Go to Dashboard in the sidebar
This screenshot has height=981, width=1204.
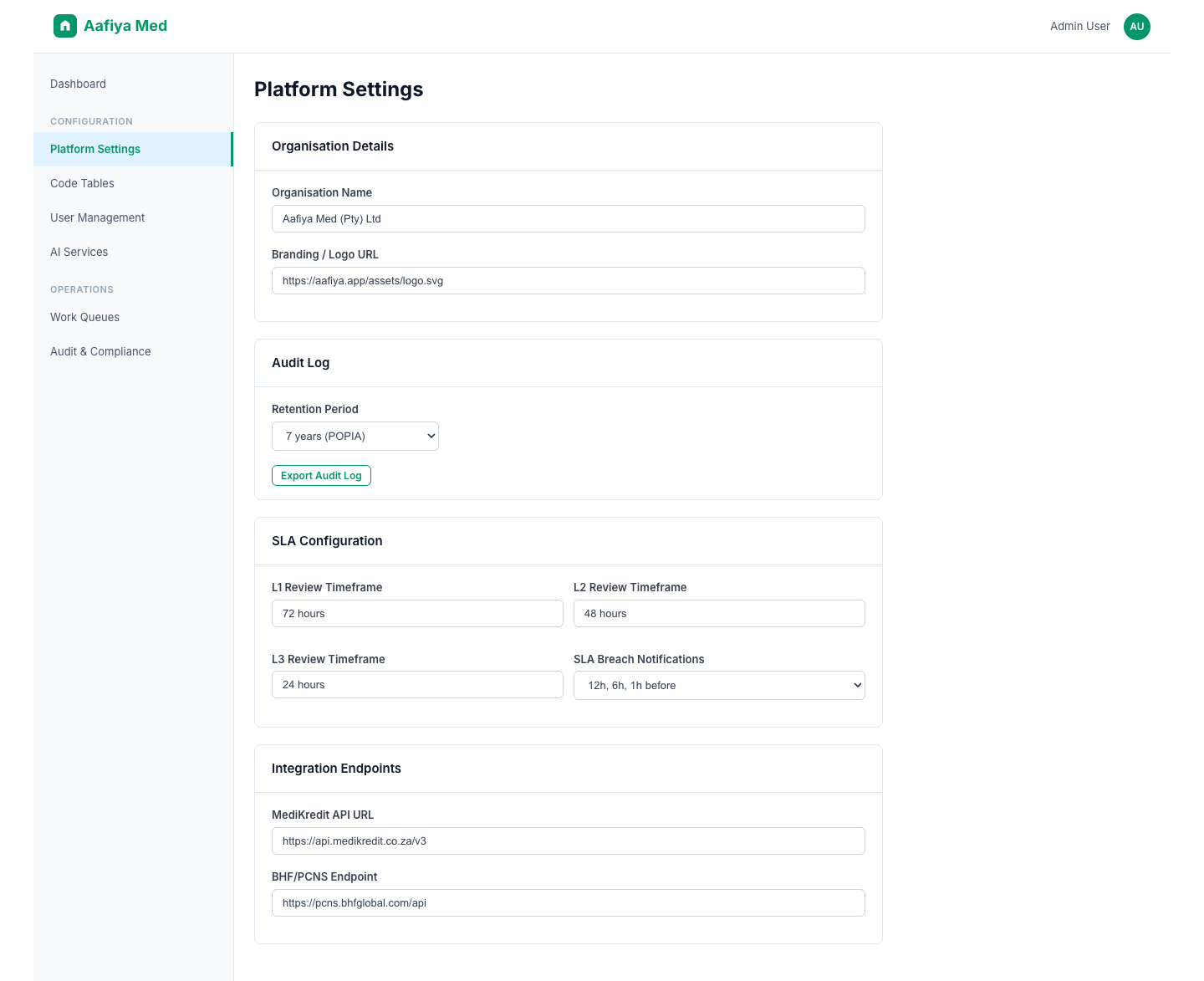(x=133, y=84)
